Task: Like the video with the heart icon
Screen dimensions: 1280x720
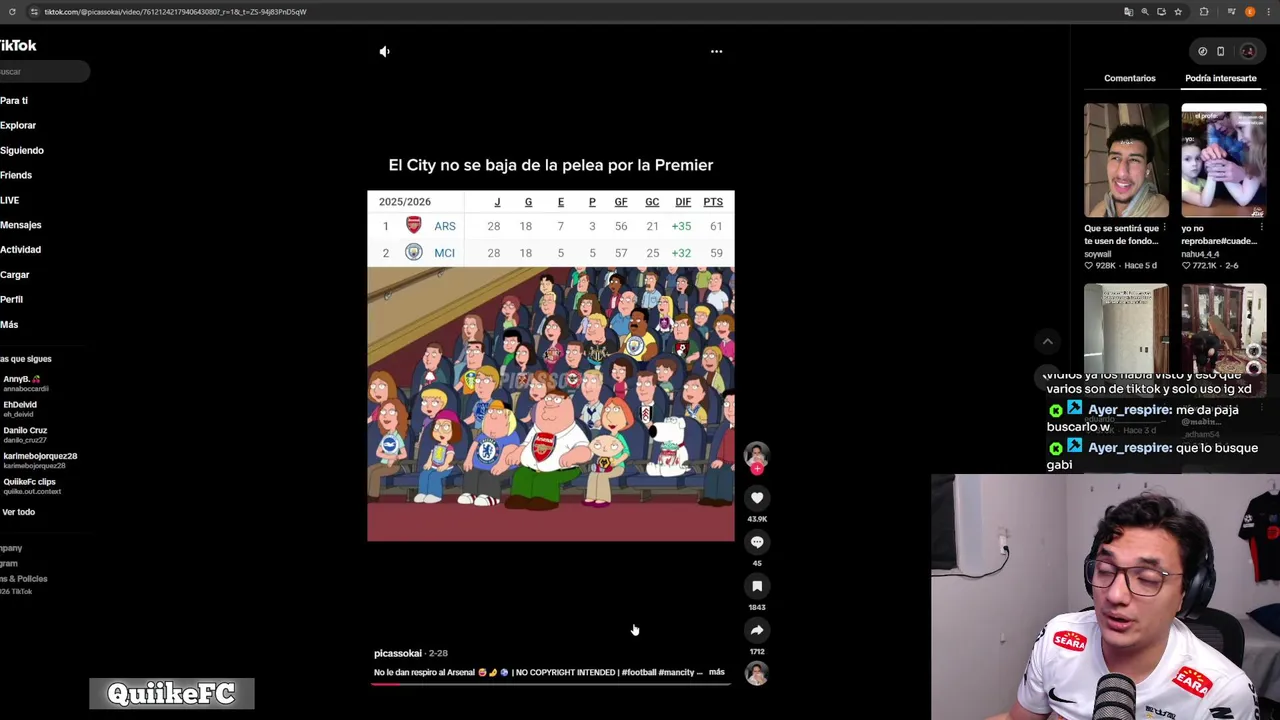Action: click(757, 498)
